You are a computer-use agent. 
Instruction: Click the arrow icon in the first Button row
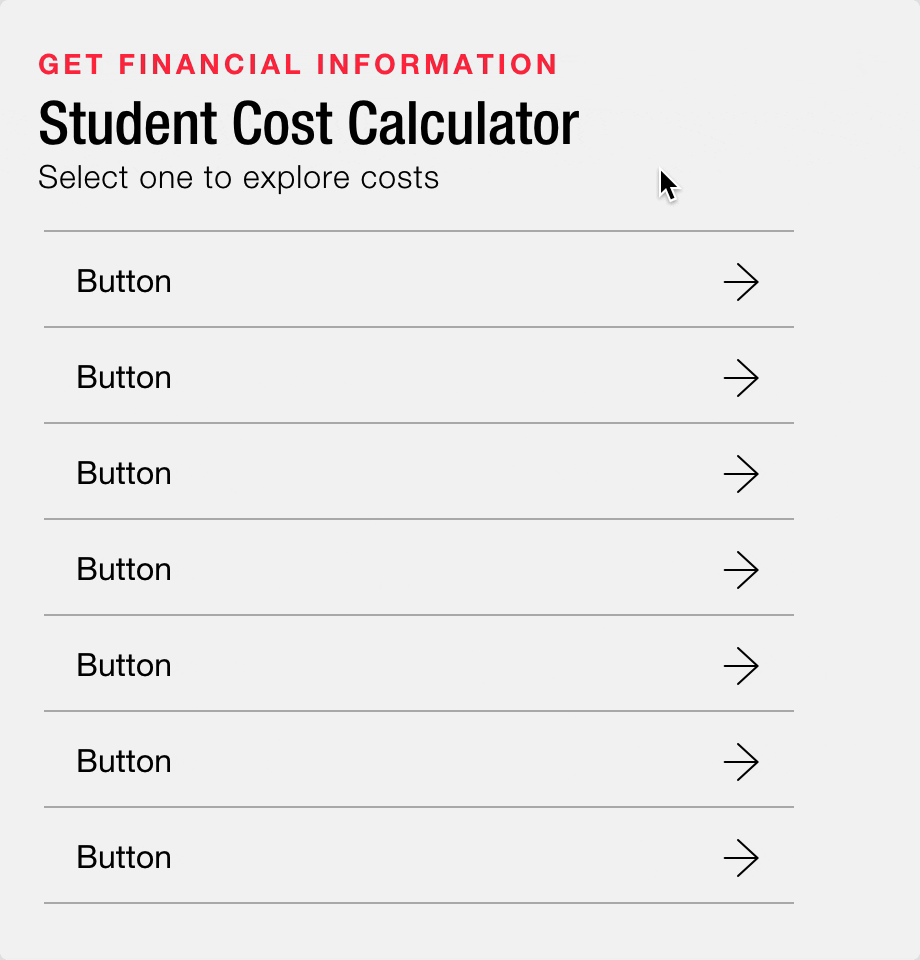[741, 282]
